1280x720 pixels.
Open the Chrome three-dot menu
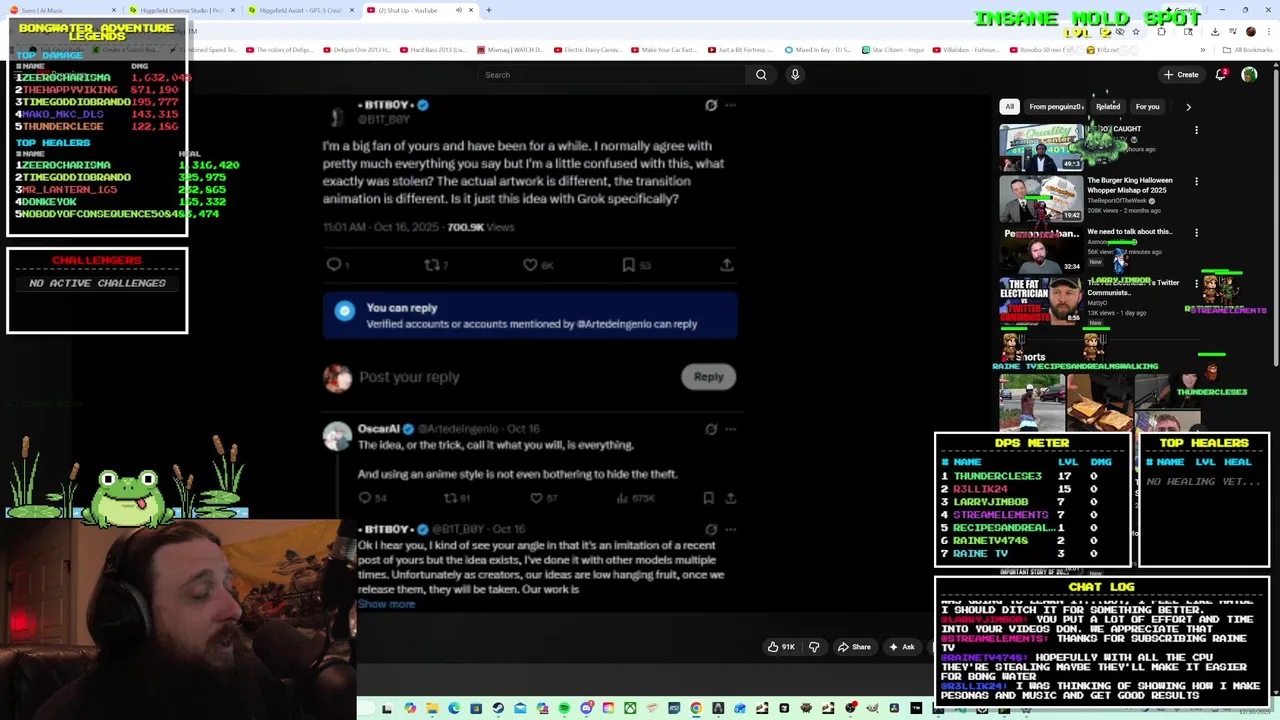coord(1269,32)
